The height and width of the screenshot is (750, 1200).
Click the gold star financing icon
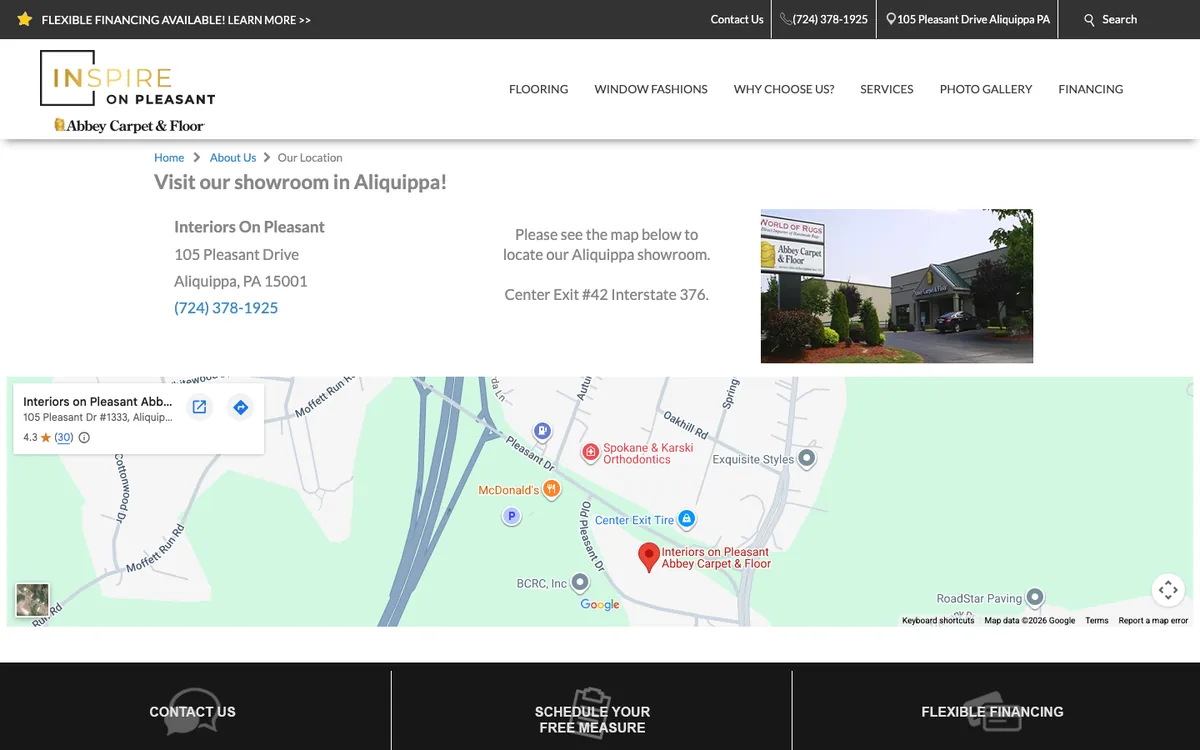point(24,19)
